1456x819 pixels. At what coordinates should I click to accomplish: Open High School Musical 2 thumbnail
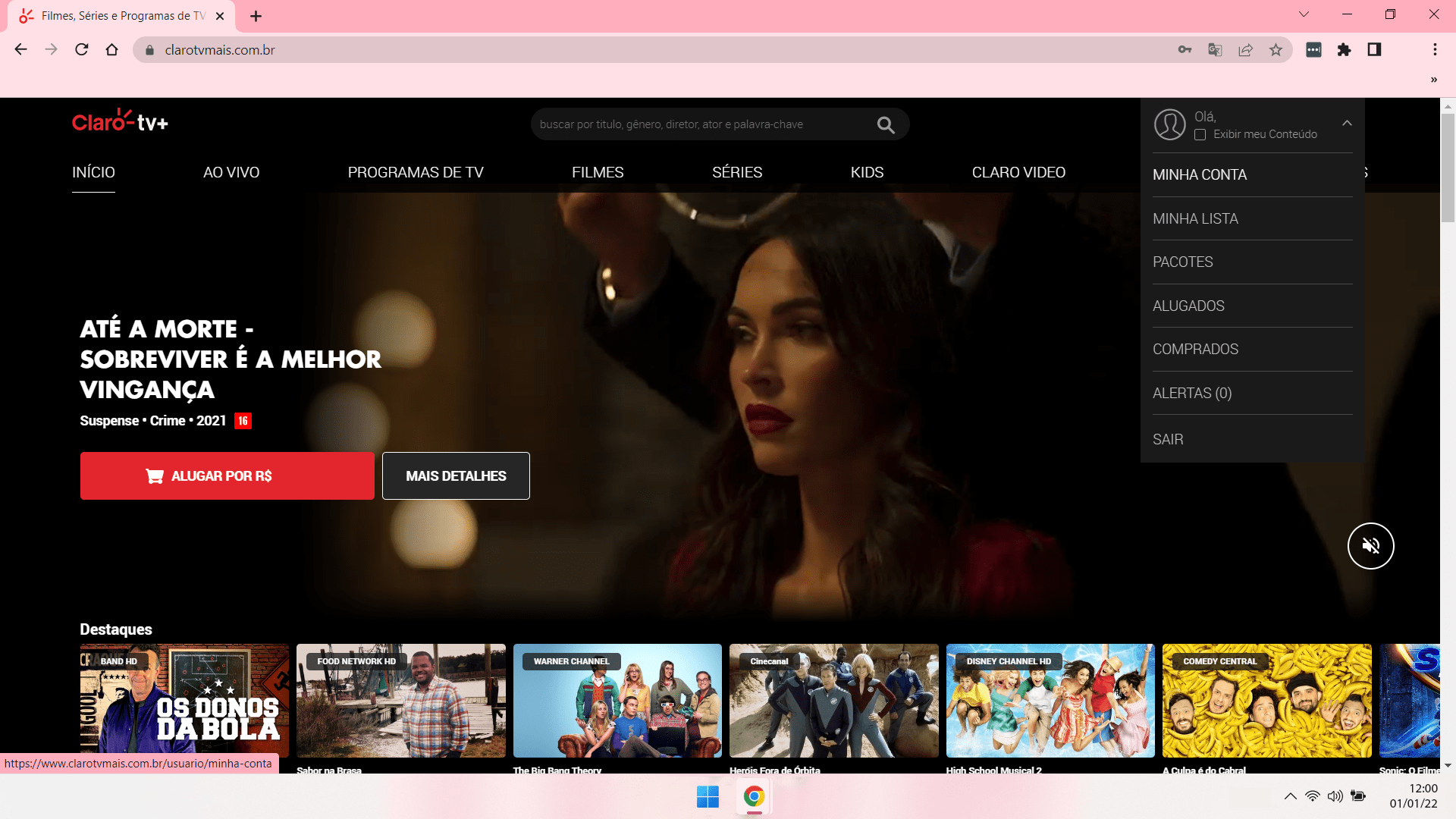pyautogui.click(x=1050, y=701)
